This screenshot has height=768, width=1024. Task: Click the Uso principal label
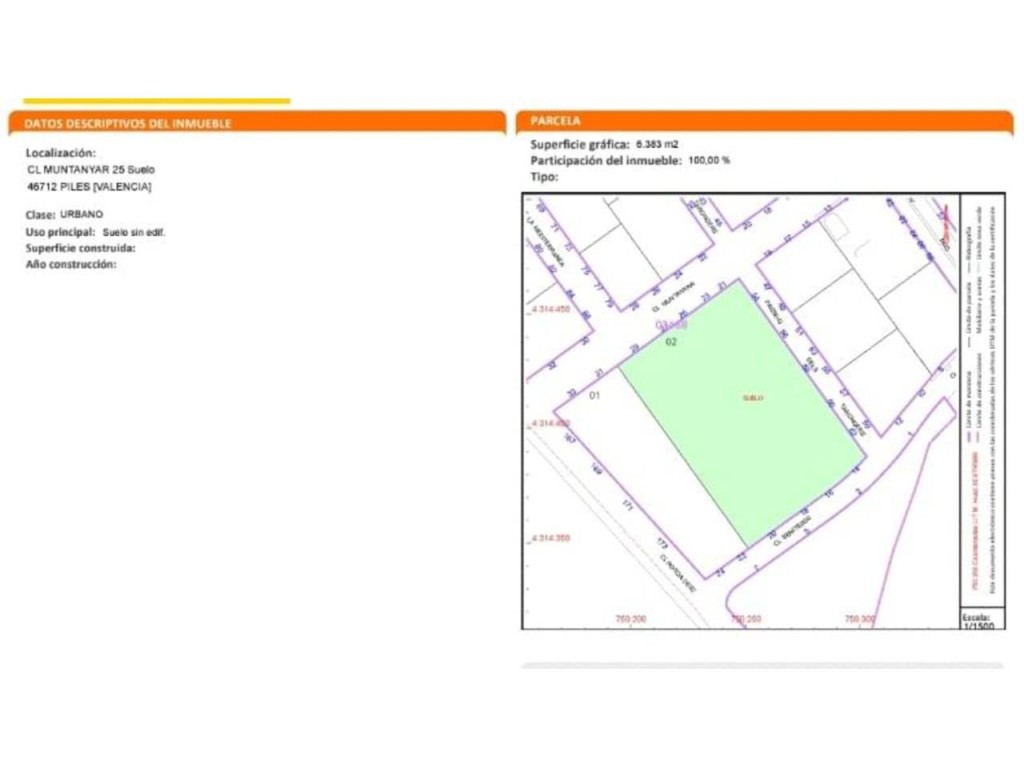(60, 232)
